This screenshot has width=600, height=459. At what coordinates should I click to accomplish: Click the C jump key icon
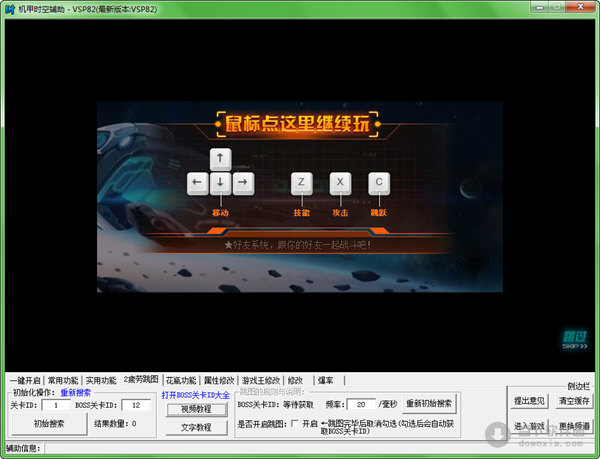(x=379, y=183)
